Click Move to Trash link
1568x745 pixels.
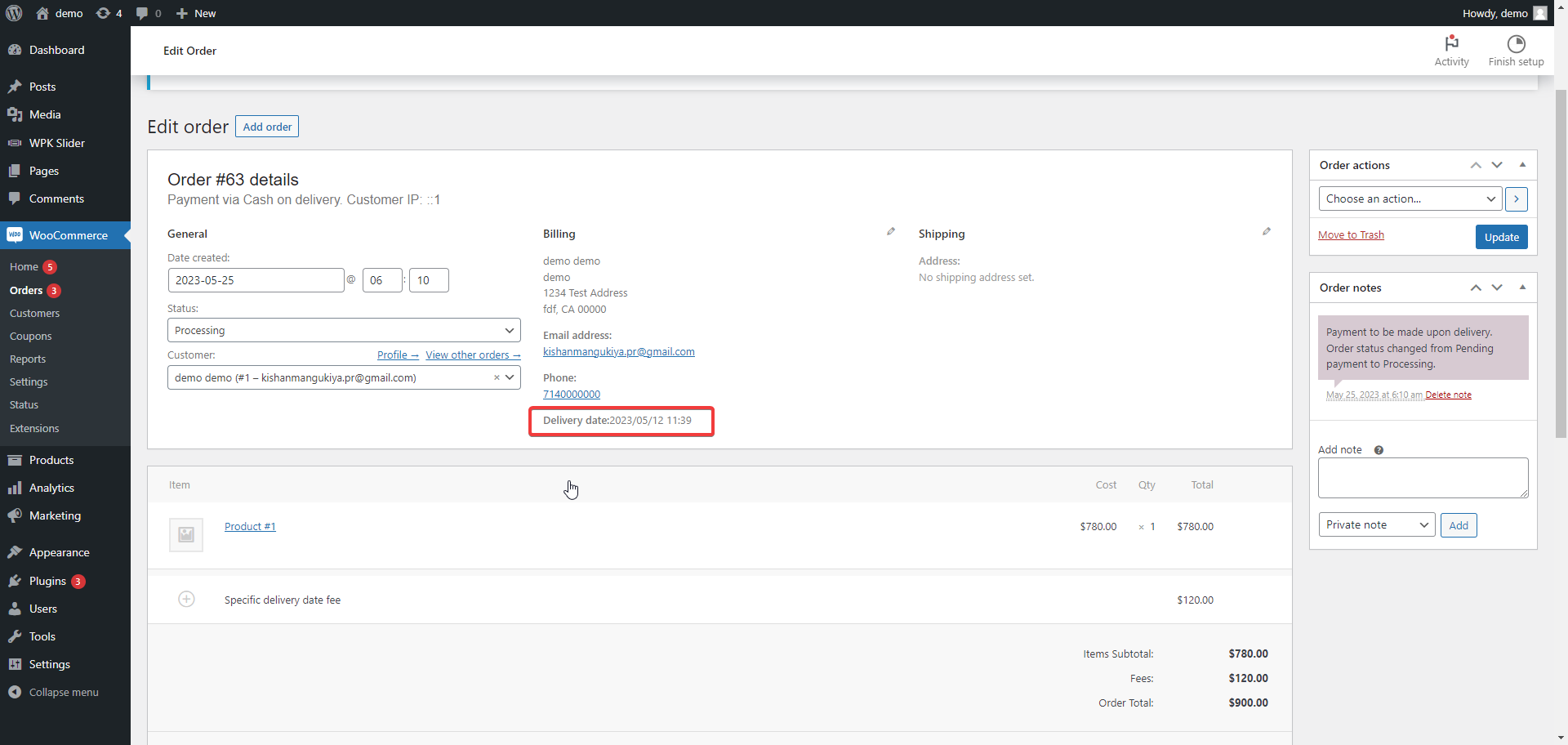click(1351, 235)
